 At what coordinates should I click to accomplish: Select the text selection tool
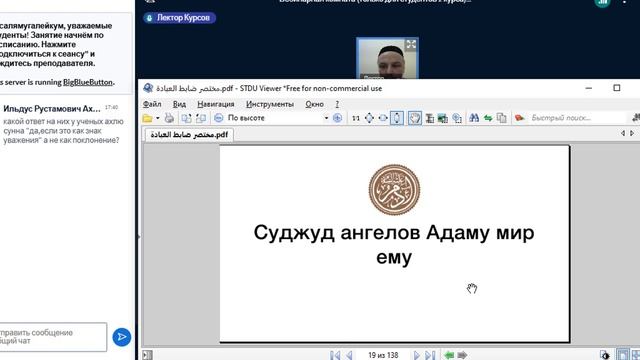[429, 118]
